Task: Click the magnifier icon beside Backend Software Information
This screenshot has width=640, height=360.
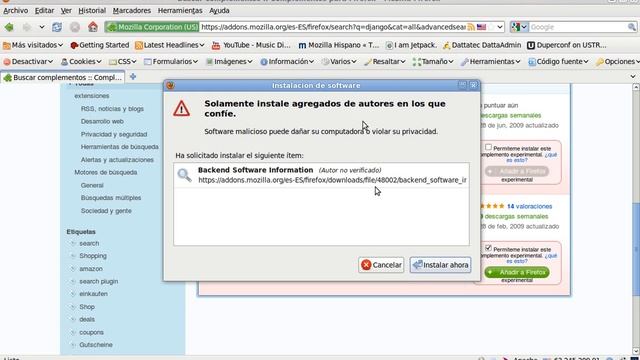Action: click(184, 175)
